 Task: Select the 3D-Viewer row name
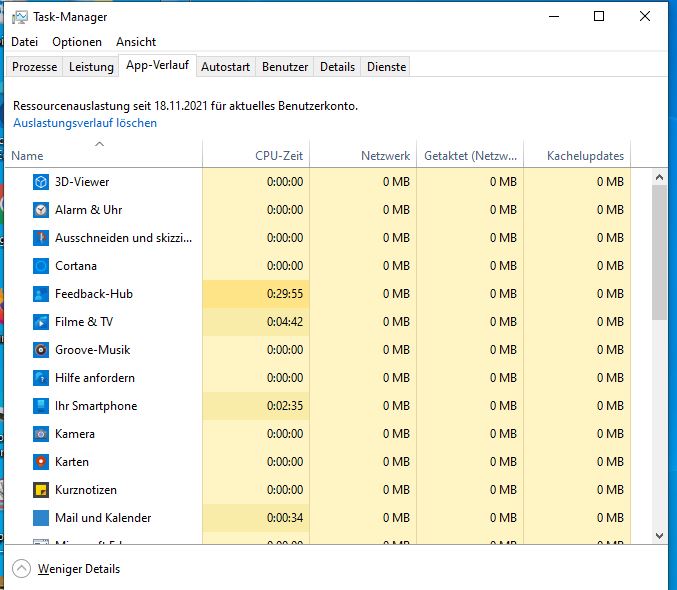point(82,182)
